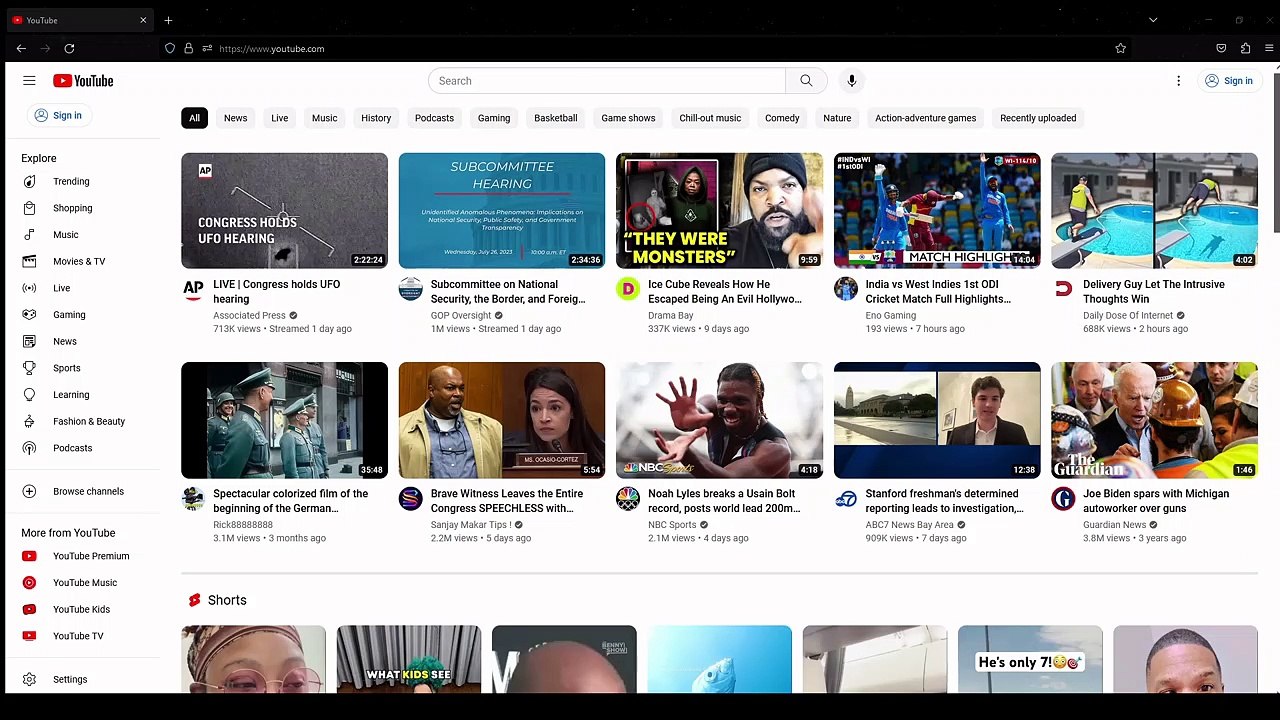Click the magnifier search button
The height and width of the screenshot is (720, 1280).
coord(806,81)
